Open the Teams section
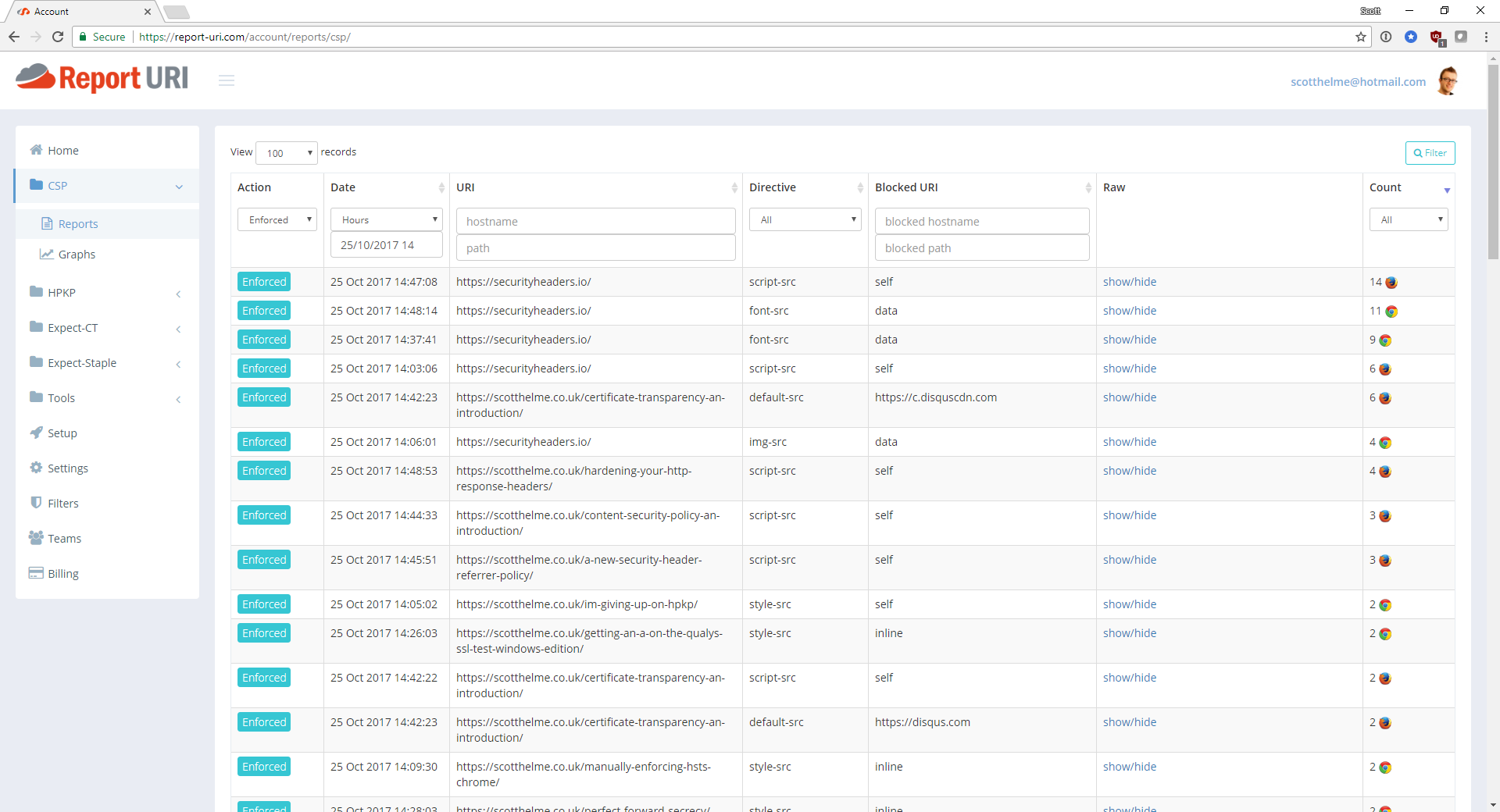The height and width of the screenshot is (812, 1500). tap(63, 538)
